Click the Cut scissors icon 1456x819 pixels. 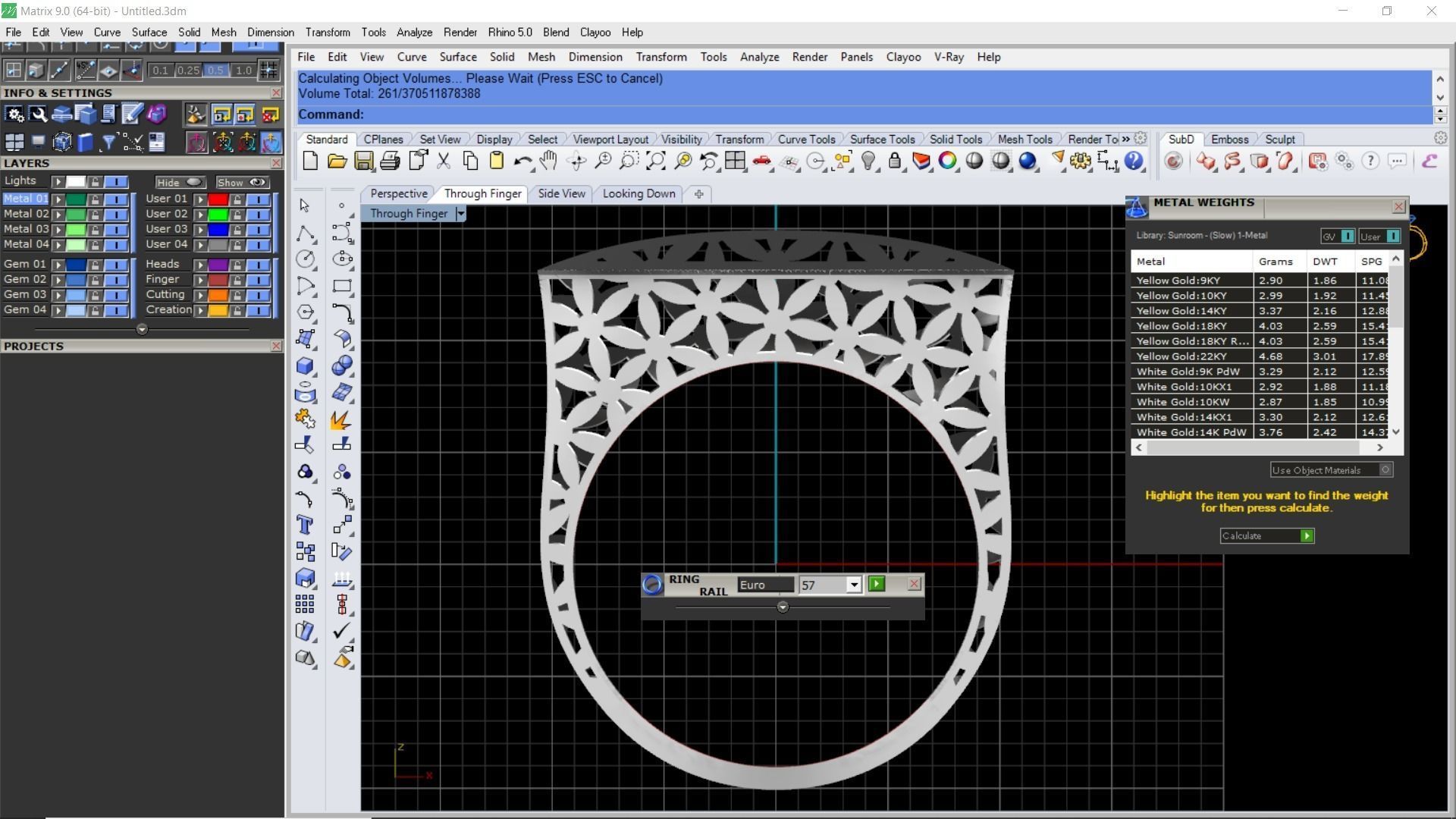point(444,161)
